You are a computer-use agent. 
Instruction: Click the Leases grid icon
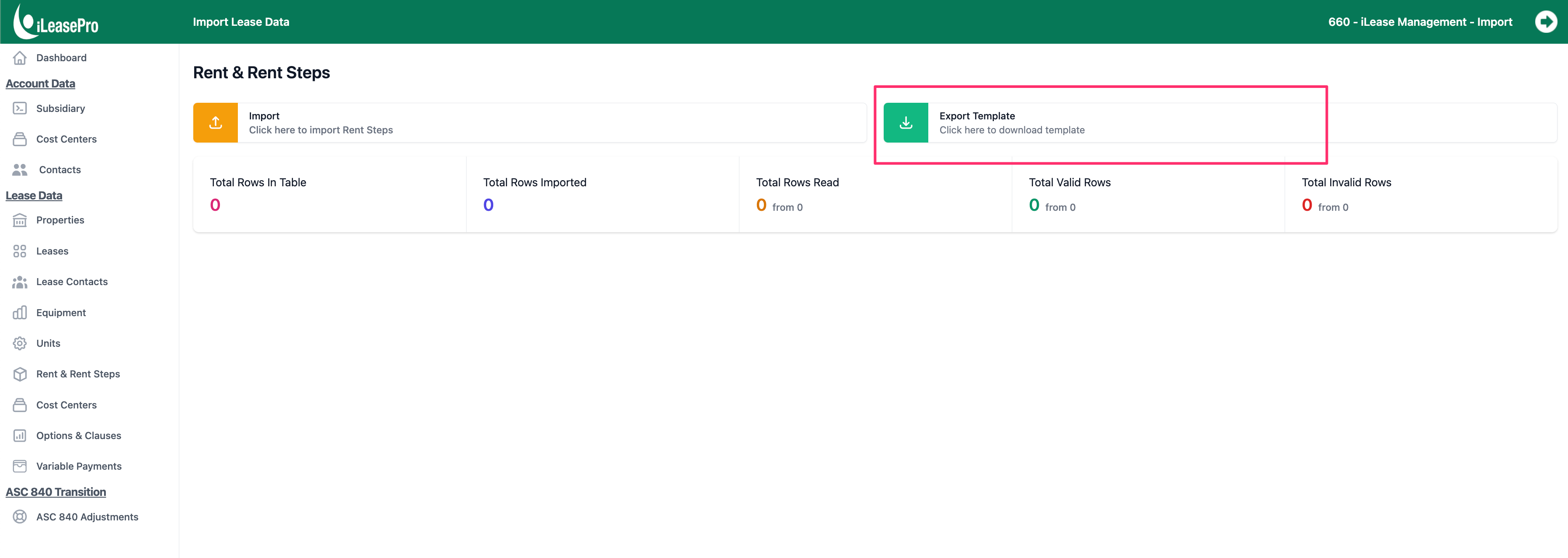(x=20, y=251)
